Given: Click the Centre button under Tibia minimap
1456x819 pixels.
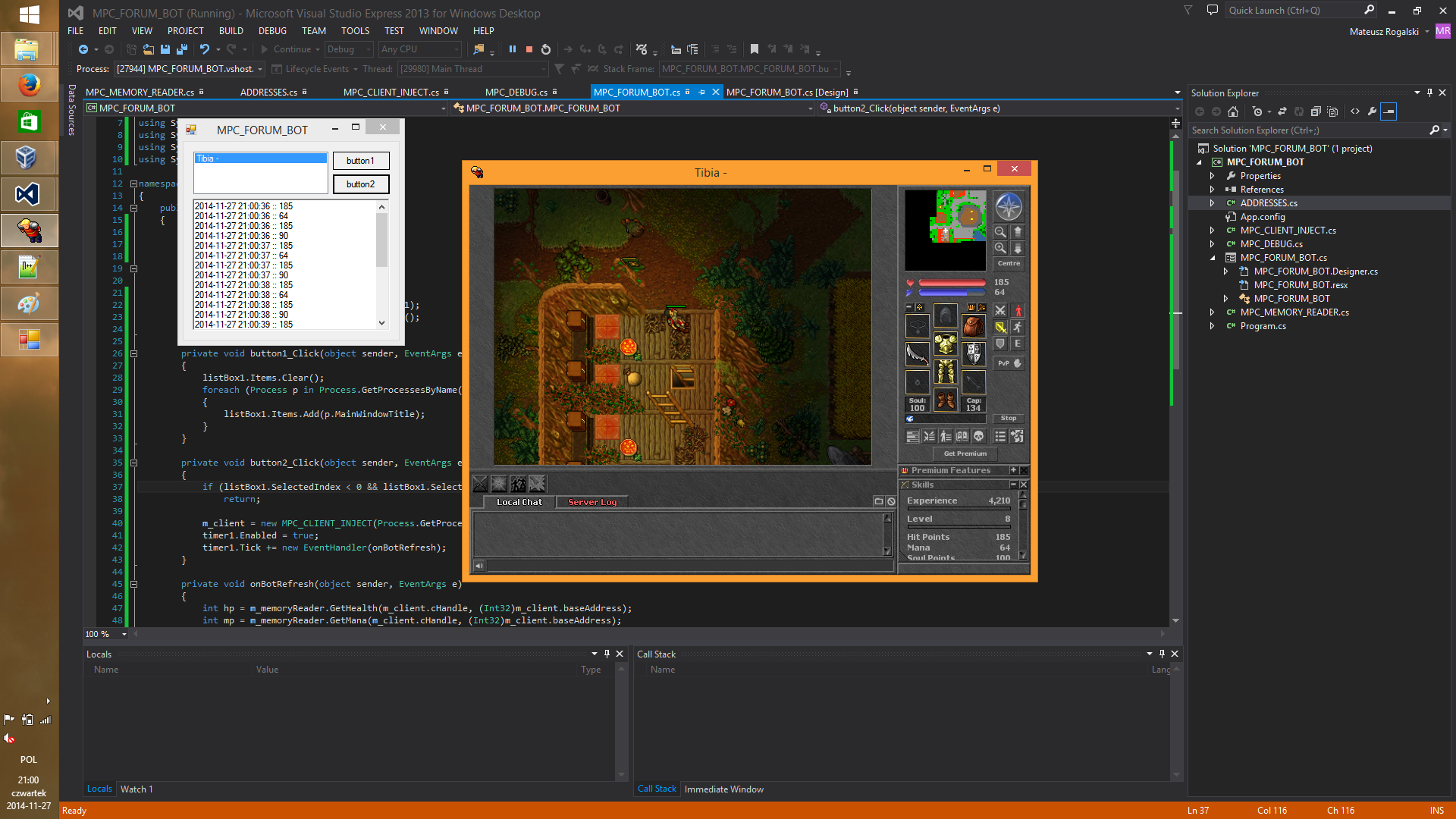Looking at the screenshot, I should (x=1009, y=263).
